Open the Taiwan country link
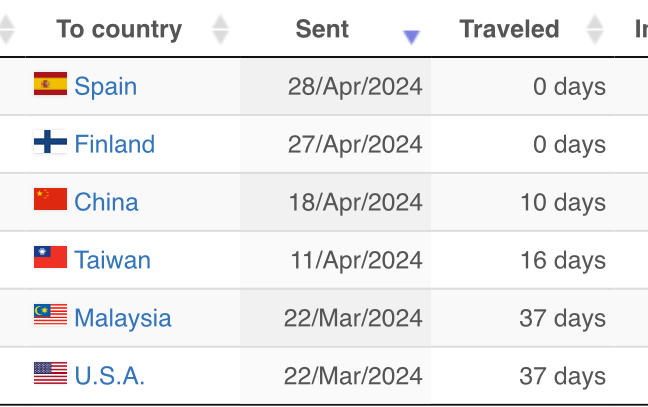The height and width of the screenshot is (407, 648). 112,260
